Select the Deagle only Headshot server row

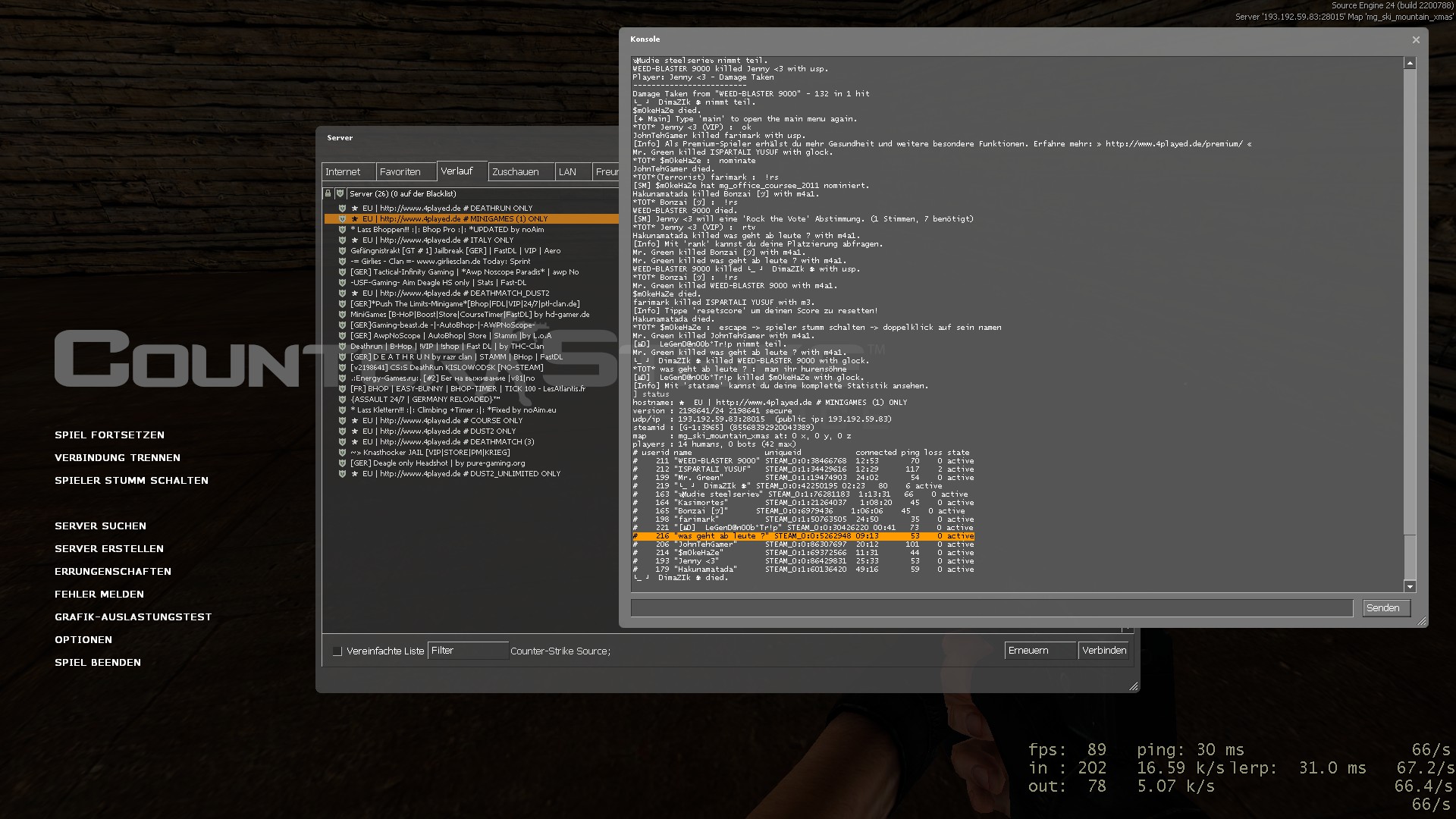click(471, 463)
